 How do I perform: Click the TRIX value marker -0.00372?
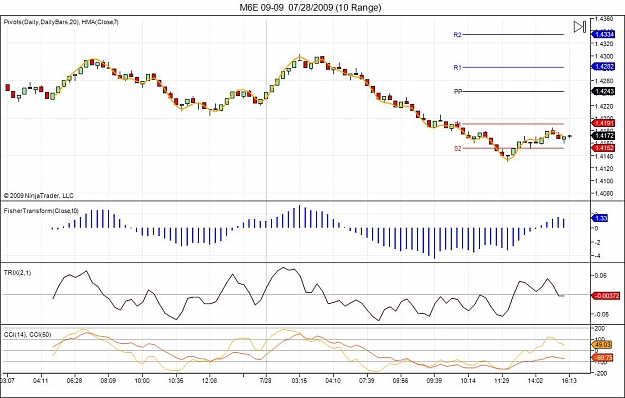605,296
